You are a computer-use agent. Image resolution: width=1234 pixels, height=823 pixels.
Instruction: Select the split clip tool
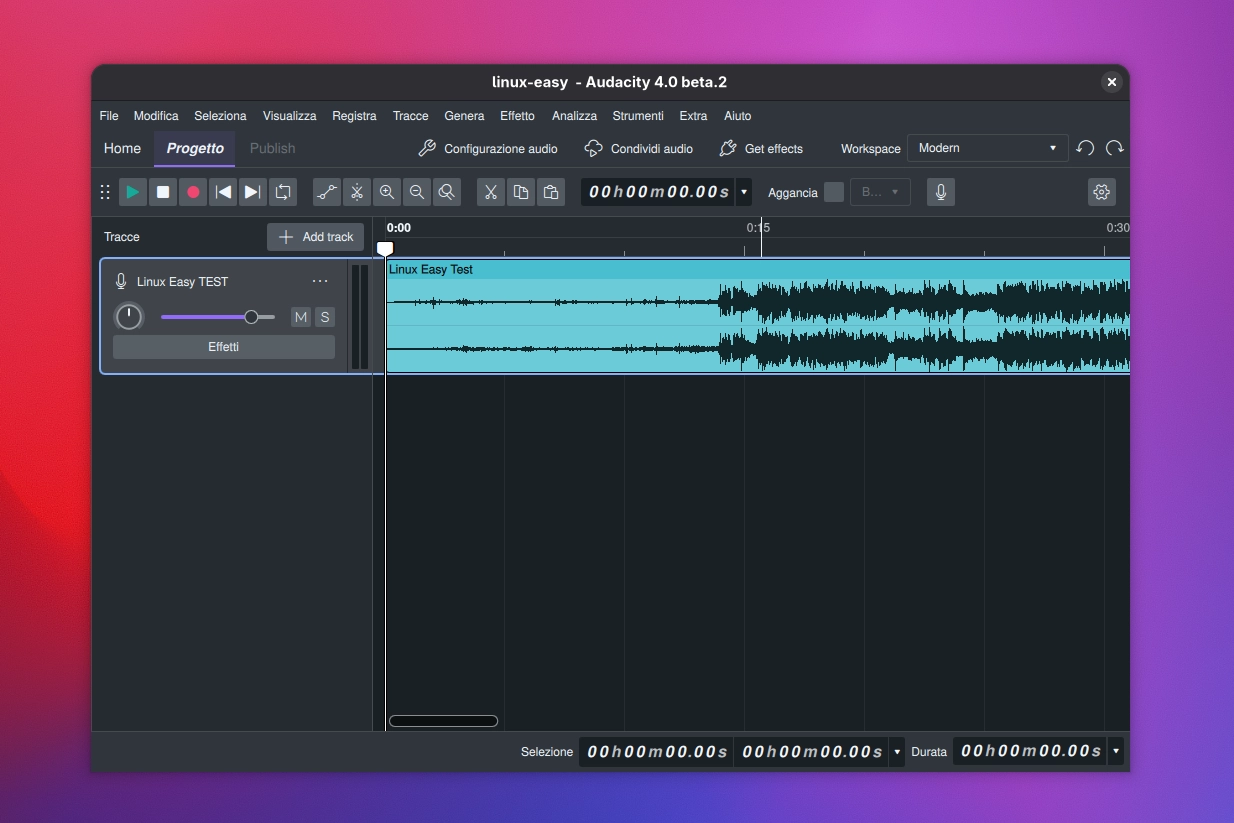tap(357, 192)
